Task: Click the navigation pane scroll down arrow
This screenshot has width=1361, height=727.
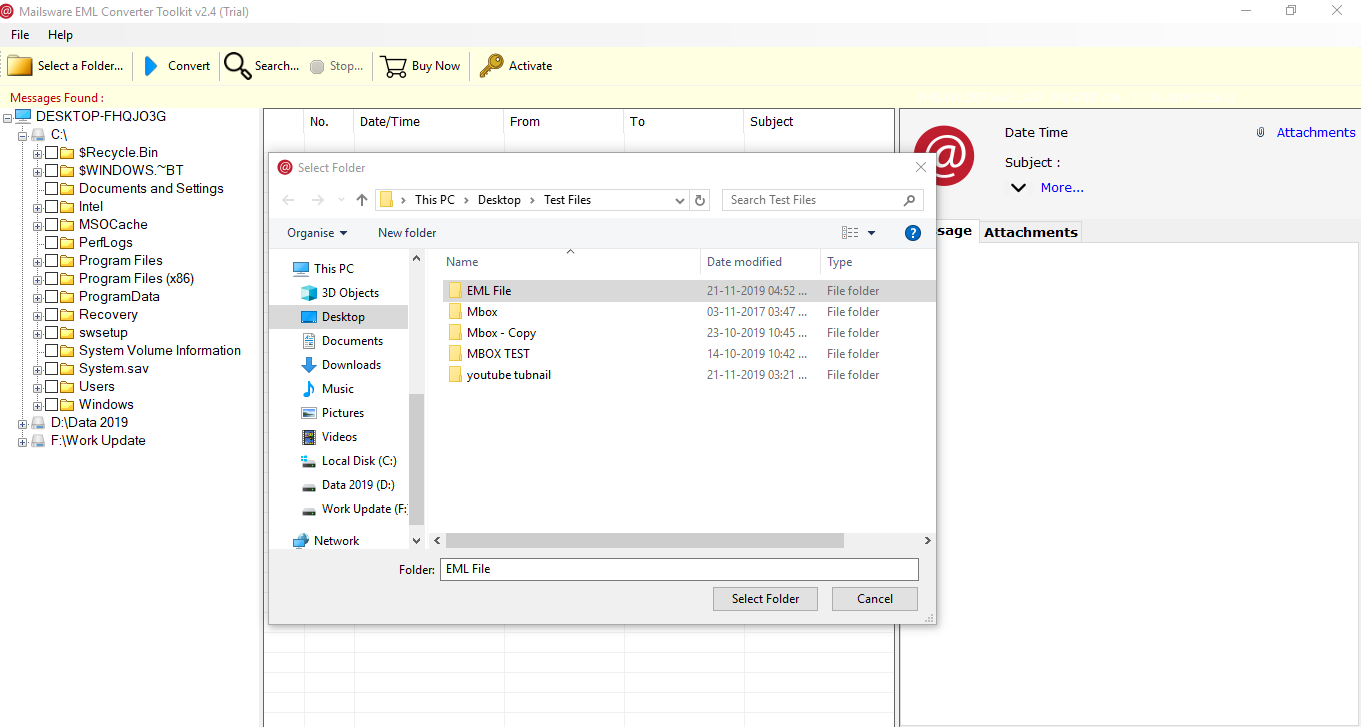Action: point(417,540)
